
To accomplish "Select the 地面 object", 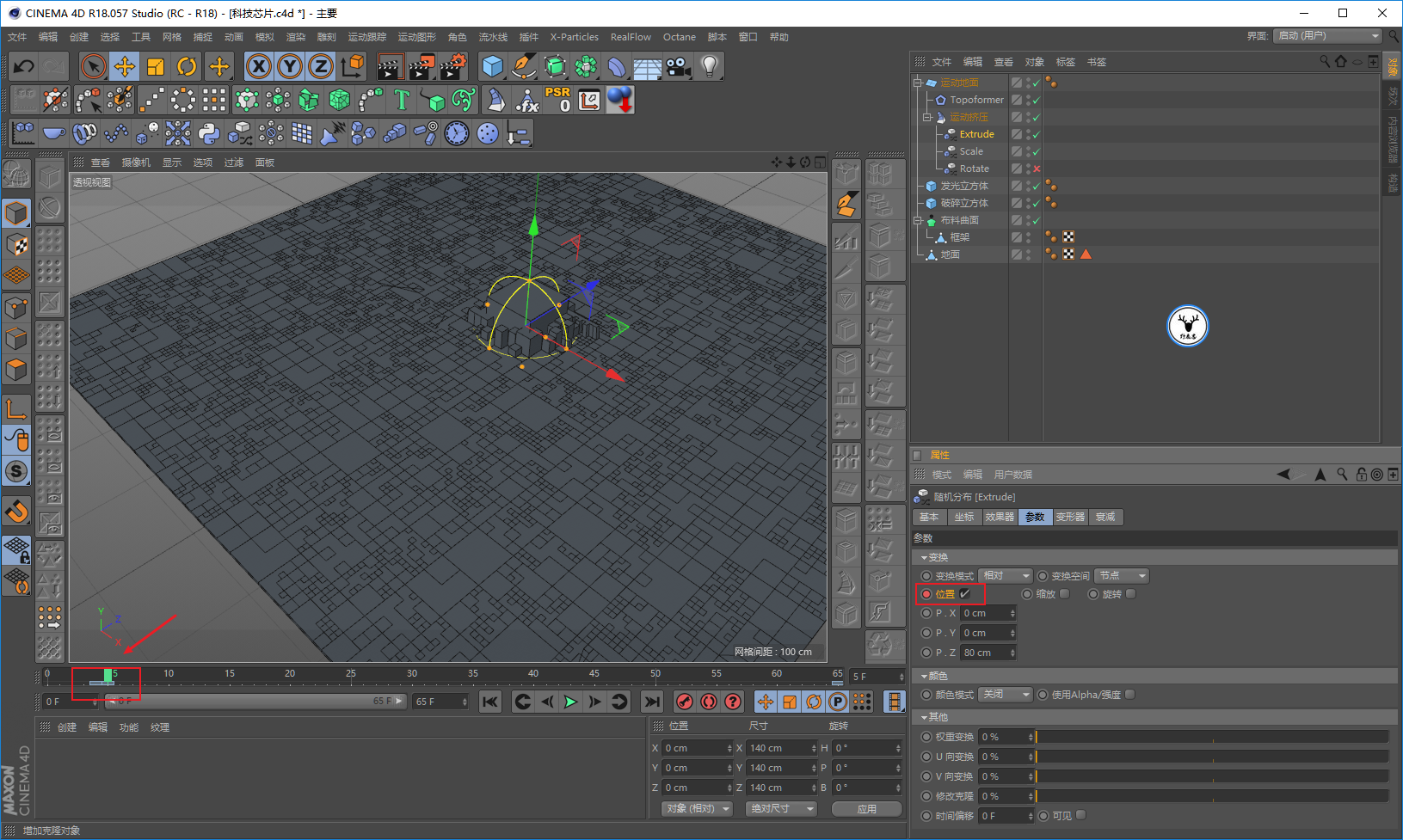I will click(x=950, y=254).
